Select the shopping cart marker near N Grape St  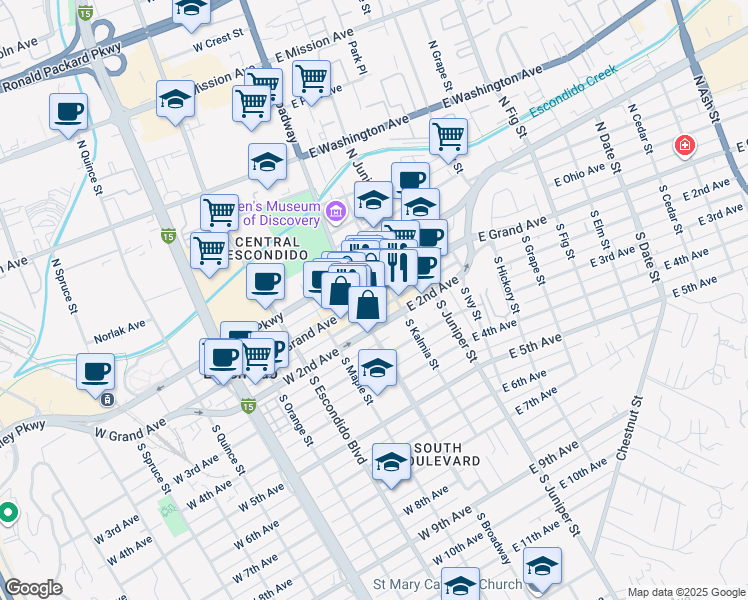pyautogui.click(x=449, y=134)
